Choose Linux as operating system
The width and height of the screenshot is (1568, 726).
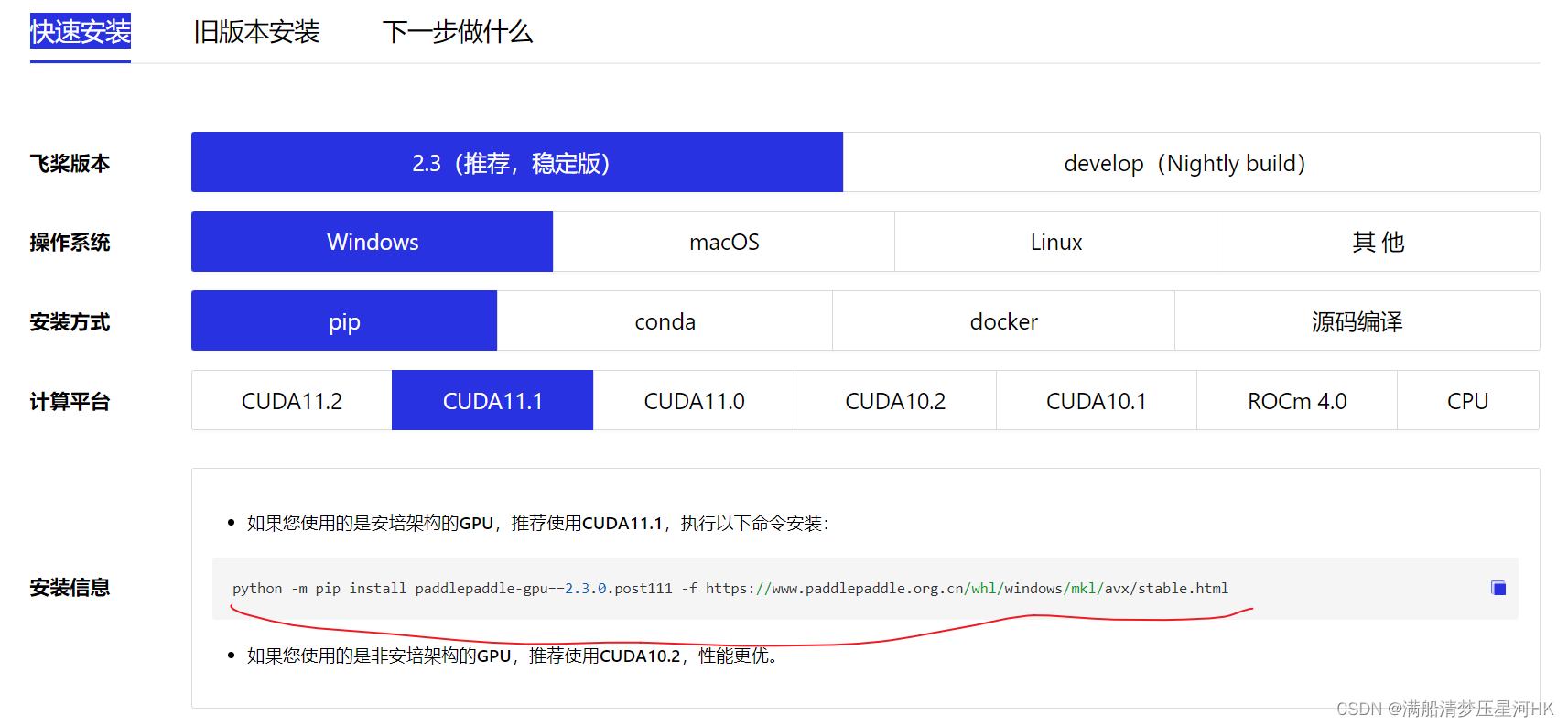tap(1056, 242)
